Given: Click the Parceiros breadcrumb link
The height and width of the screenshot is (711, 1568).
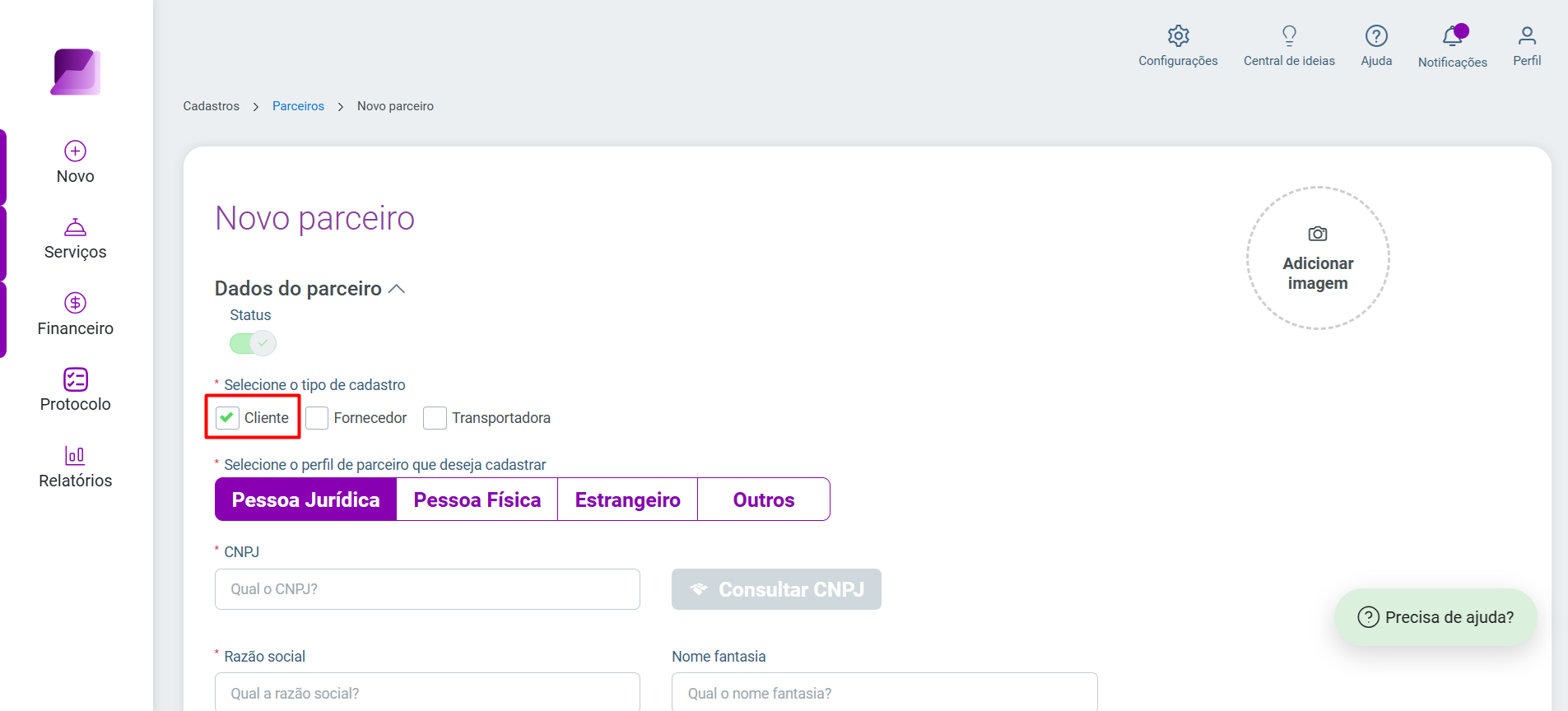Looking at the screenshot, I should pos(298,106).
